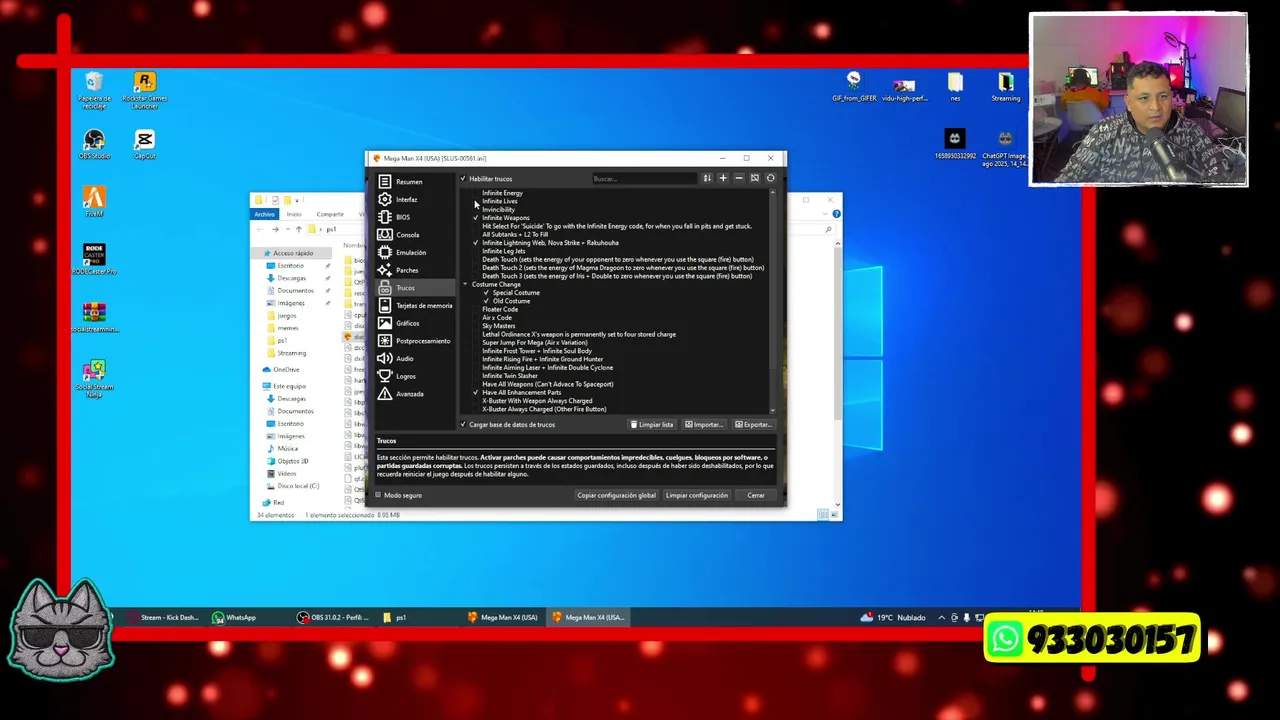Click the Importar... button

coord(704,425)
